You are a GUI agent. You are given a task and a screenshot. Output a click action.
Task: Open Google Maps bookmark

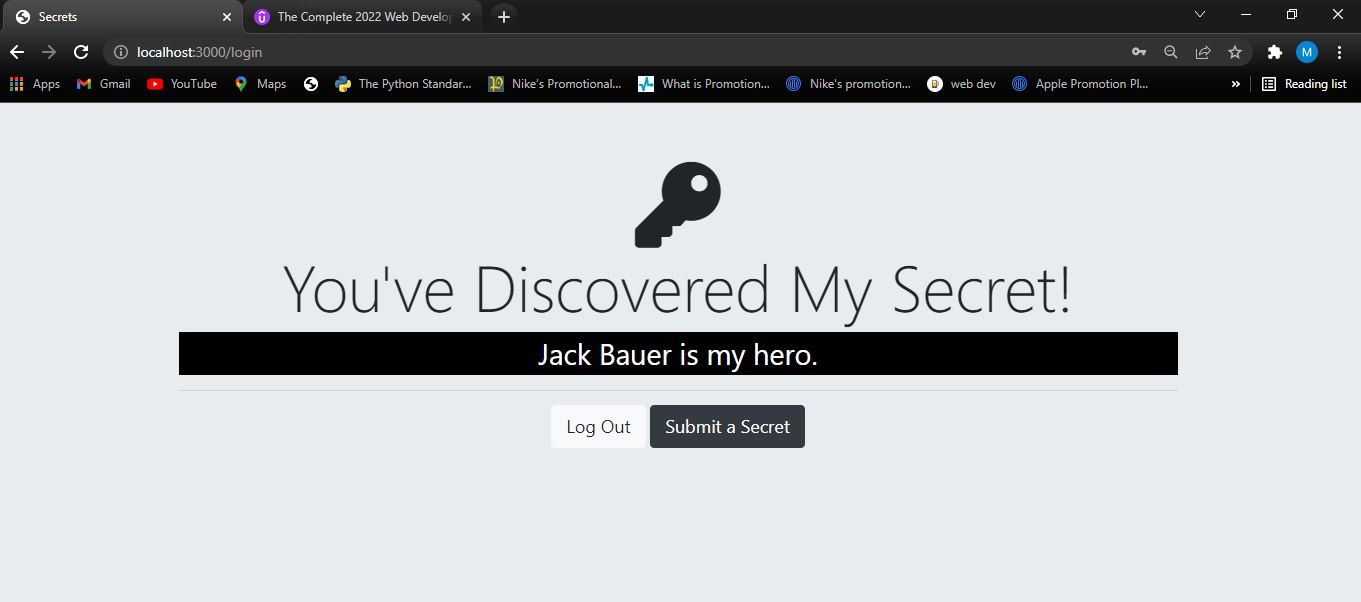259,84
